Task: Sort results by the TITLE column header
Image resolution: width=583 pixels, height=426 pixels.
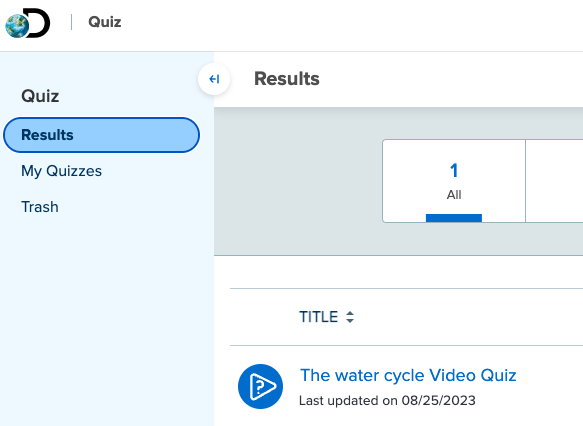Action: [x=319, y=317]
